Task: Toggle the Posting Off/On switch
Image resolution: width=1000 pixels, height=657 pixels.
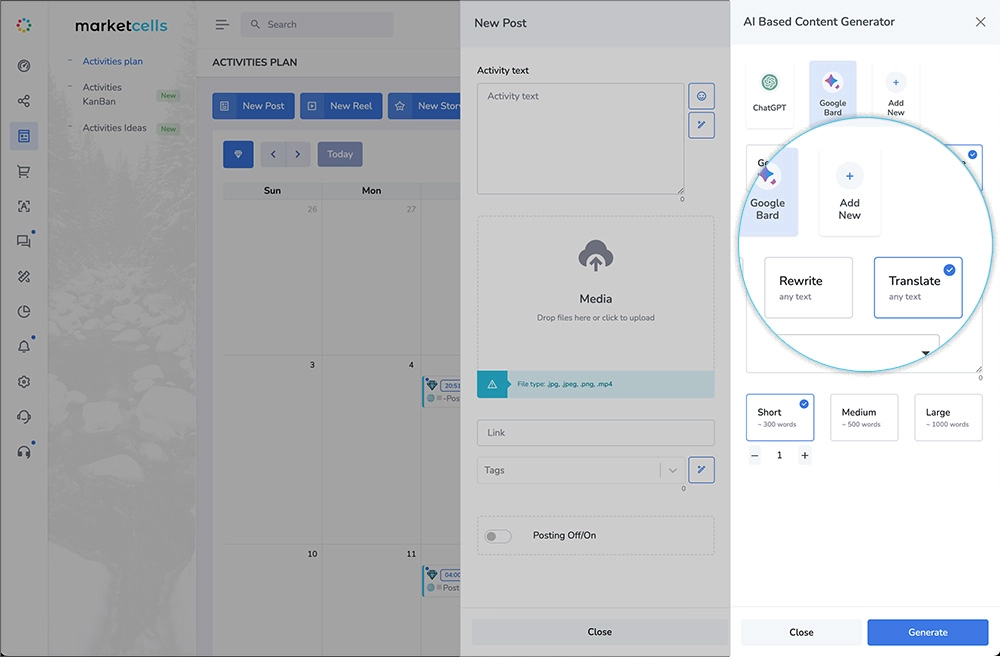Action: 497,536
